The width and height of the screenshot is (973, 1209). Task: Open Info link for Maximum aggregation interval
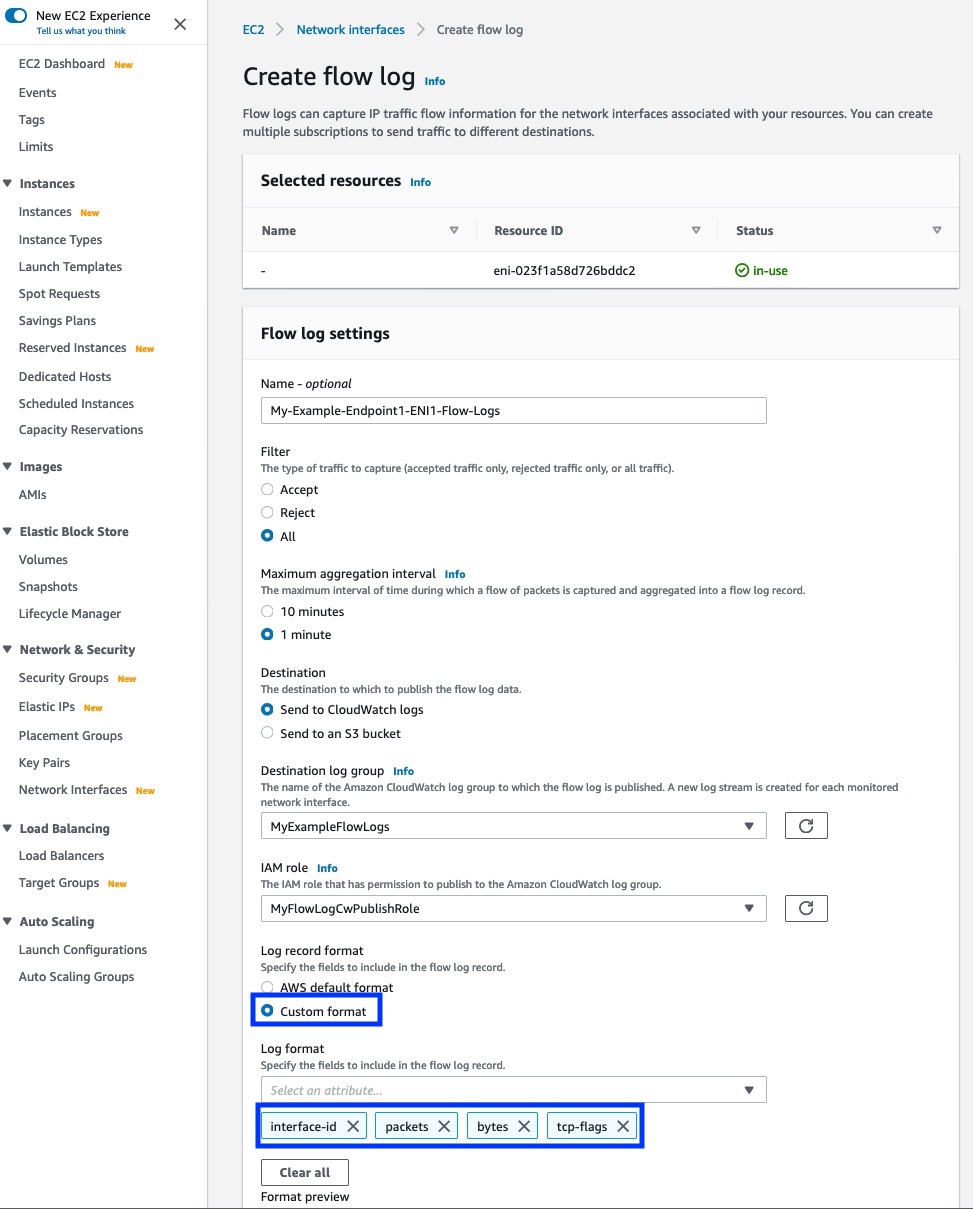455,574
